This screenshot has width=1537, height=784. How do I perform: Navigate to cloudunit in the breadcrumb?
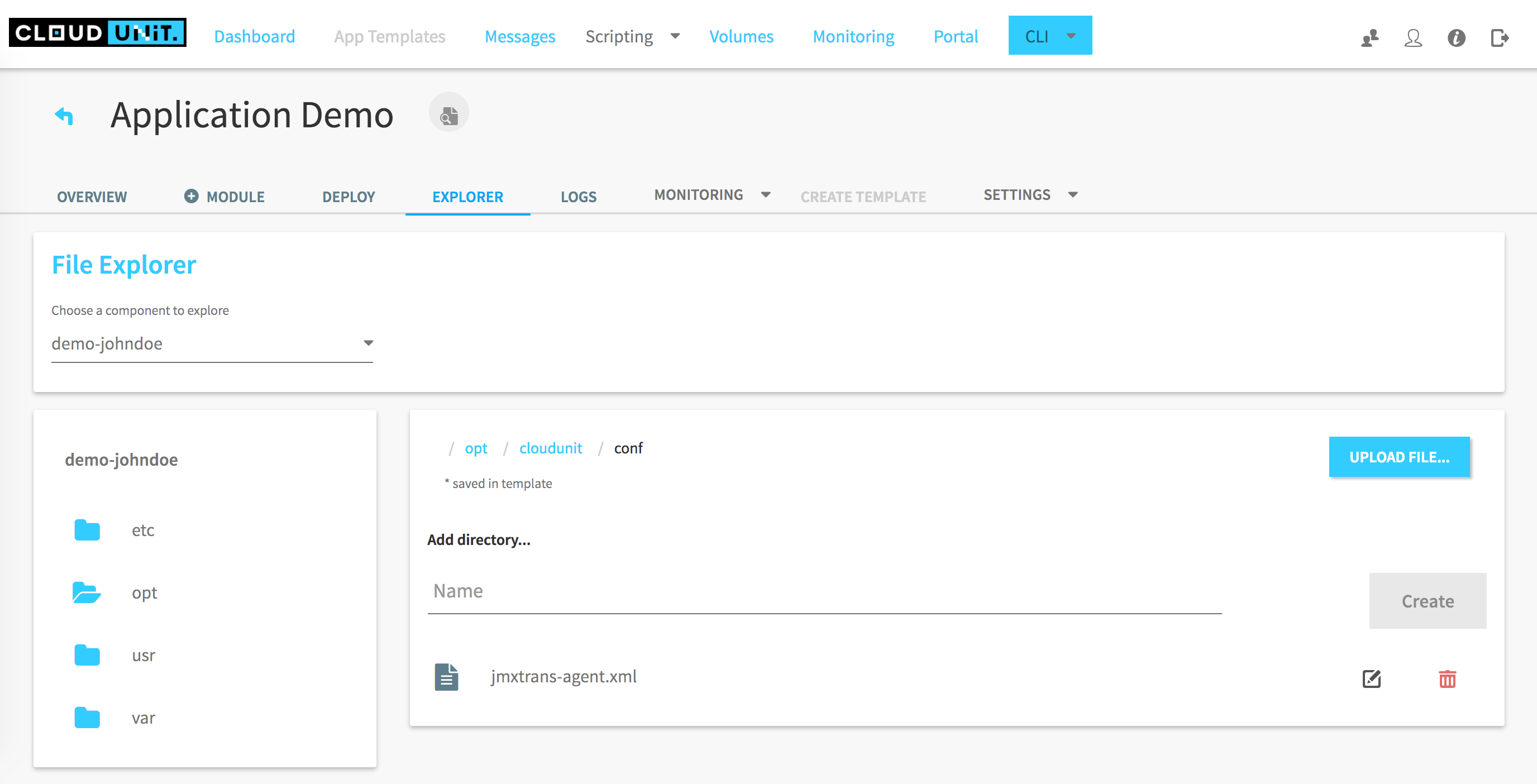pos(550,448)
